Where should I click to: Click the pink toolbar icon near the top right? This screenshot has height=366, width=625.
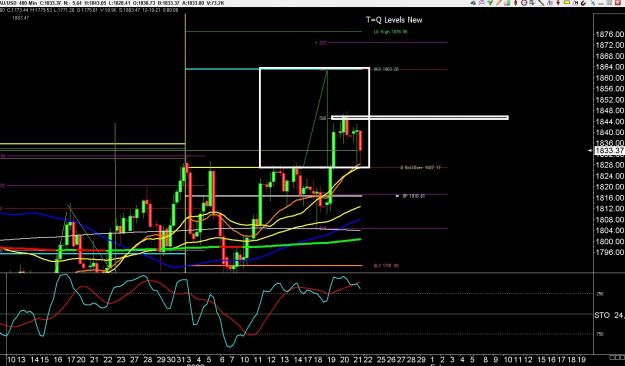(x=482, y=2)
